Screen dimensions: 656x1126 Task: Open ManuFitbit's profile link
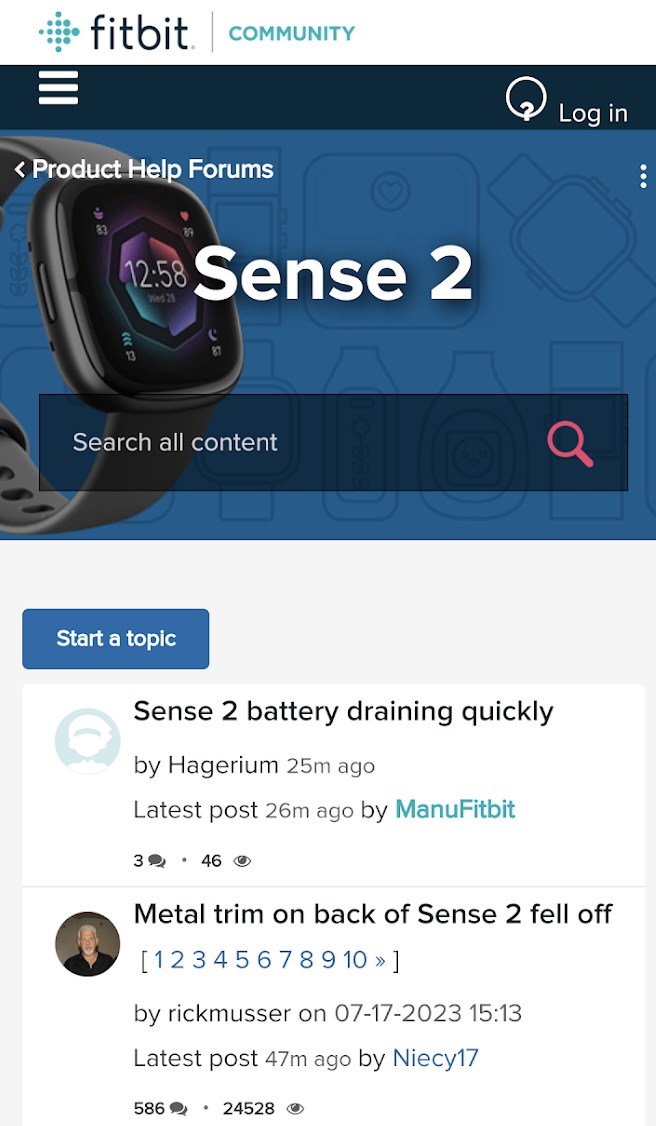(x=455, y=809)
